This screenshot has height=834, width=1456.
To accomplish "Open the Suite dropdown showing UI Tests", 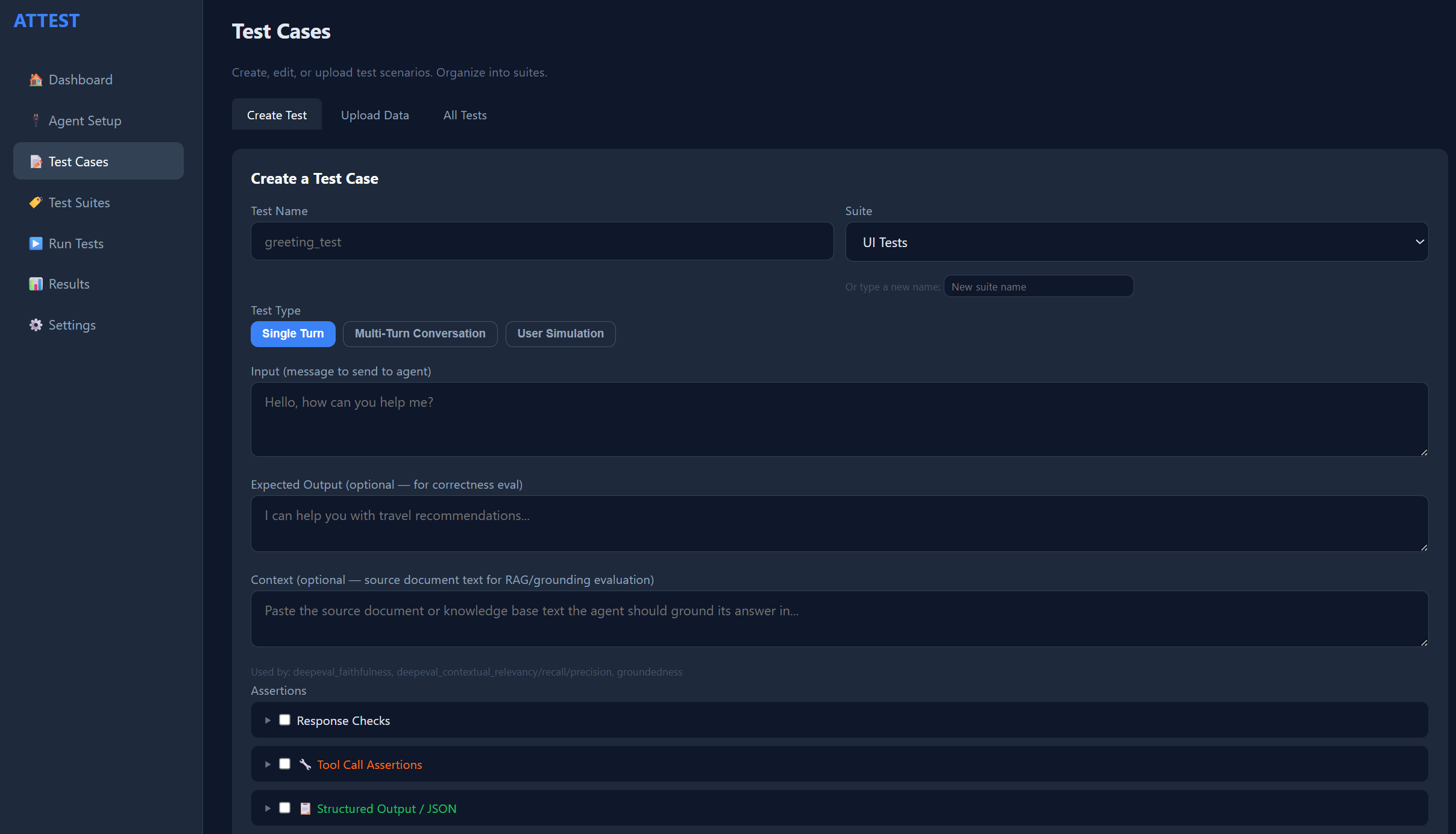I will coord(1137,242).
